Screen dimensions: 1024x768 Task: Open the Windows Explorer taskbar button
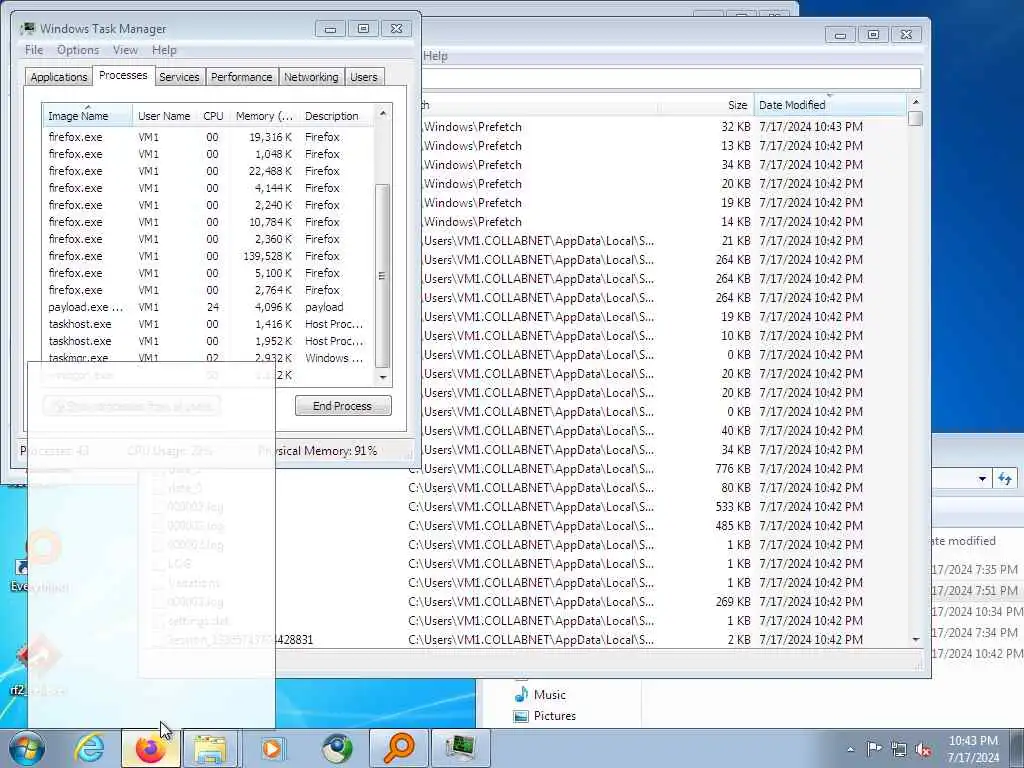point(210,748)
